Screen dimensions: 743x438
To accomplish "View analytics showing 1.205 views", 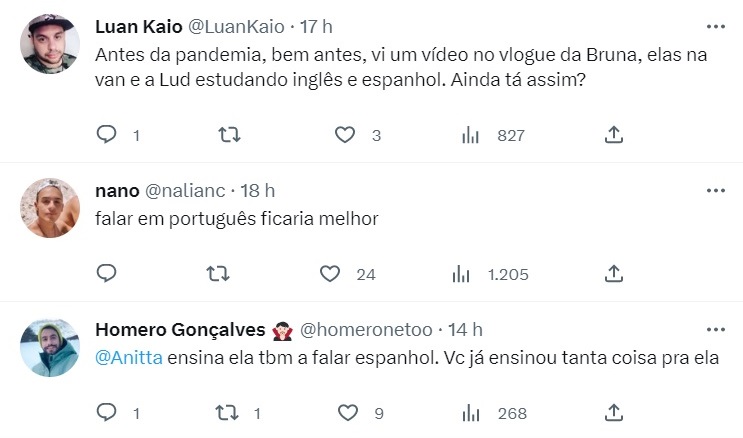I will point(461,273).
